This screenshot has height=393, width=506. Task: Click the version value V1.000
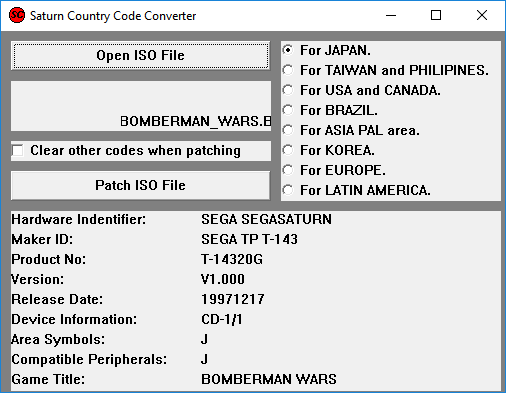[x=223, y=279]
